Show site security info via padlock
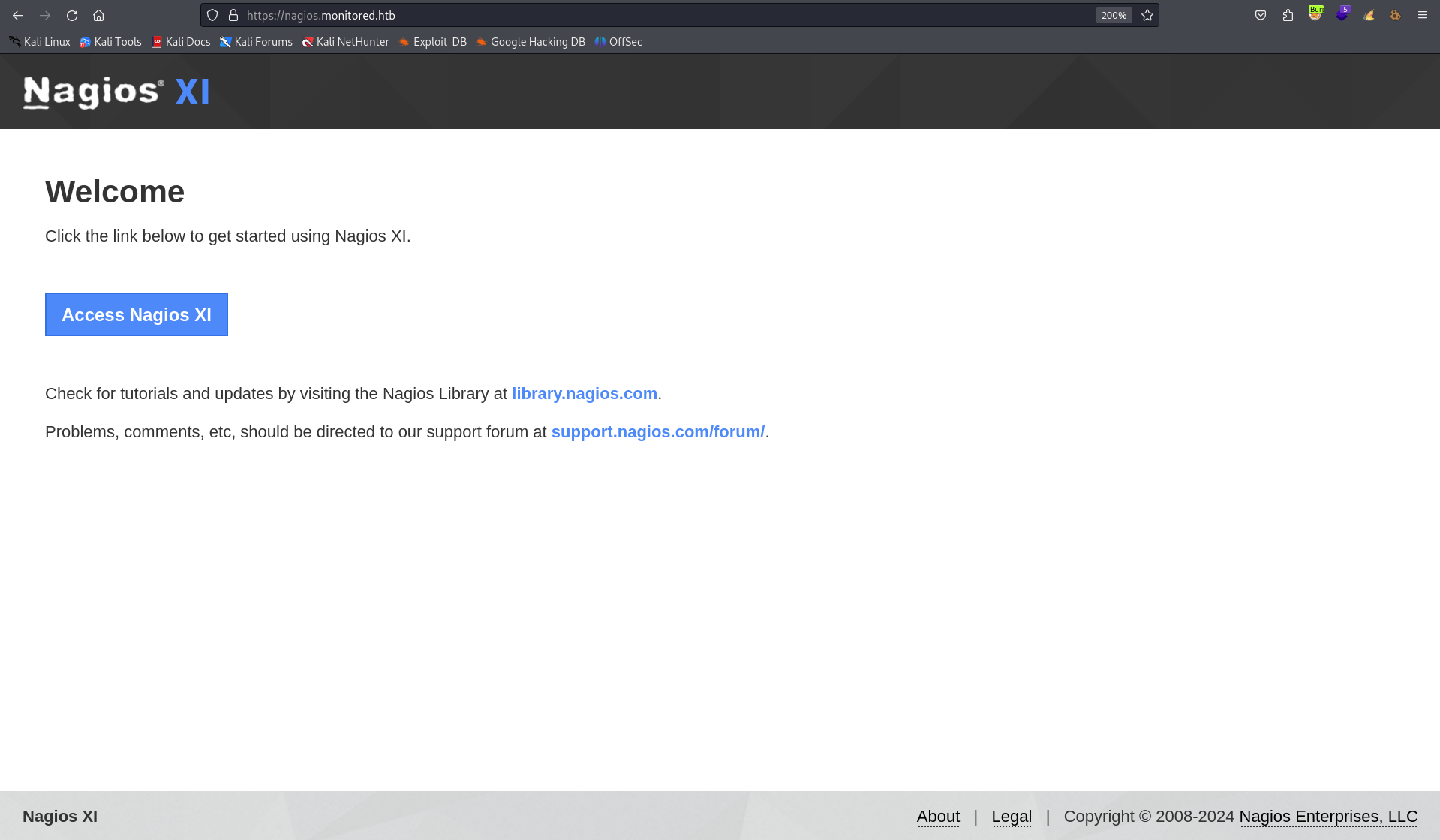The height and width of the screenshot is (840, 1440). point(233,15)
